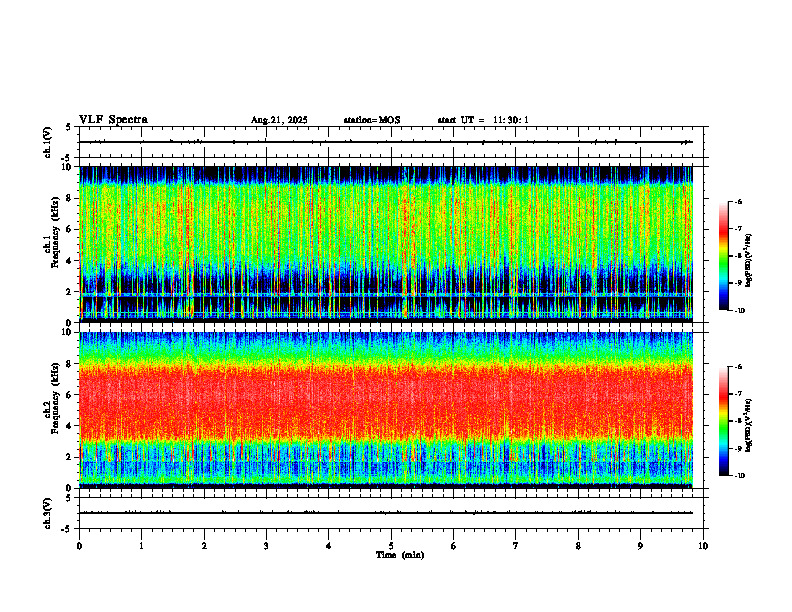Click the ch.3 voltage waveform trace
The width and height of the screenshot is (792, 612).
[386, 513]
